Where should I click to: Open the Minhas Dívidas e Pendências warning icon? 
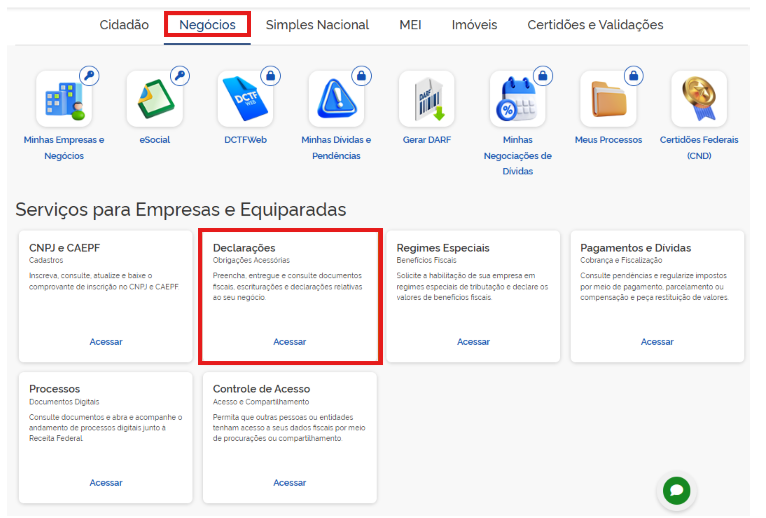pyautogui.click(x=336, y=99)
